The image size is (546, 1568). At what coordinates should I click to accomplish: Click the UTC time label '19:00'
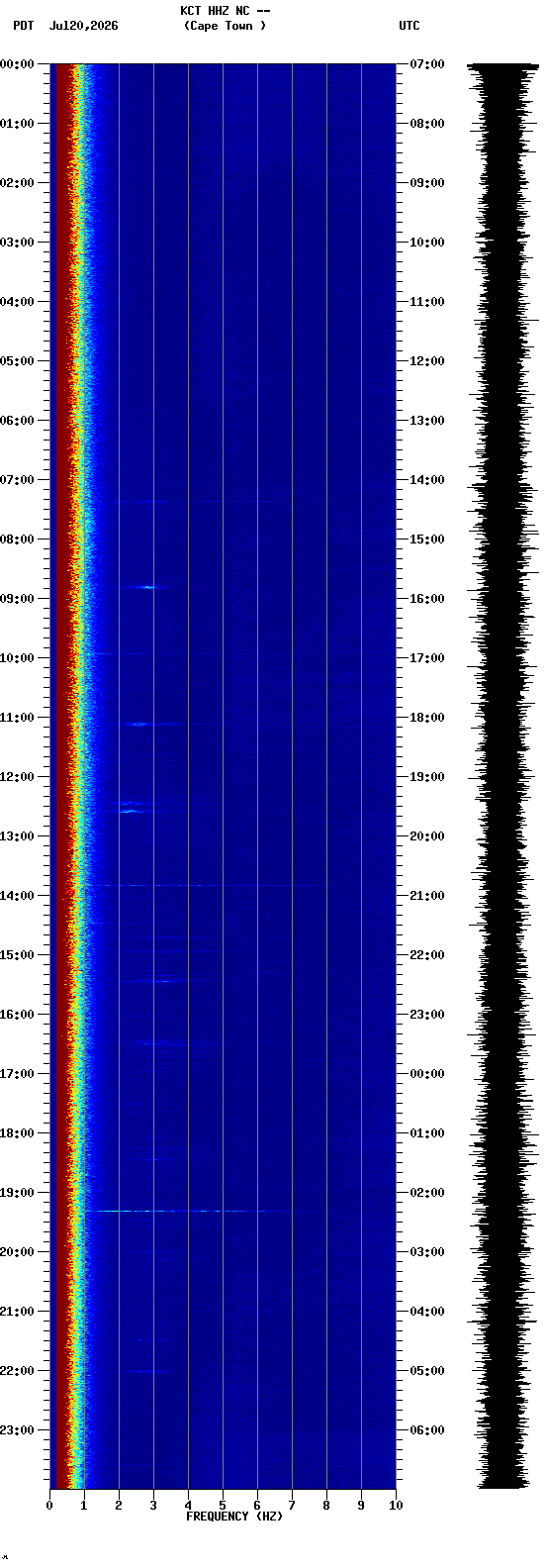[426, 777]
